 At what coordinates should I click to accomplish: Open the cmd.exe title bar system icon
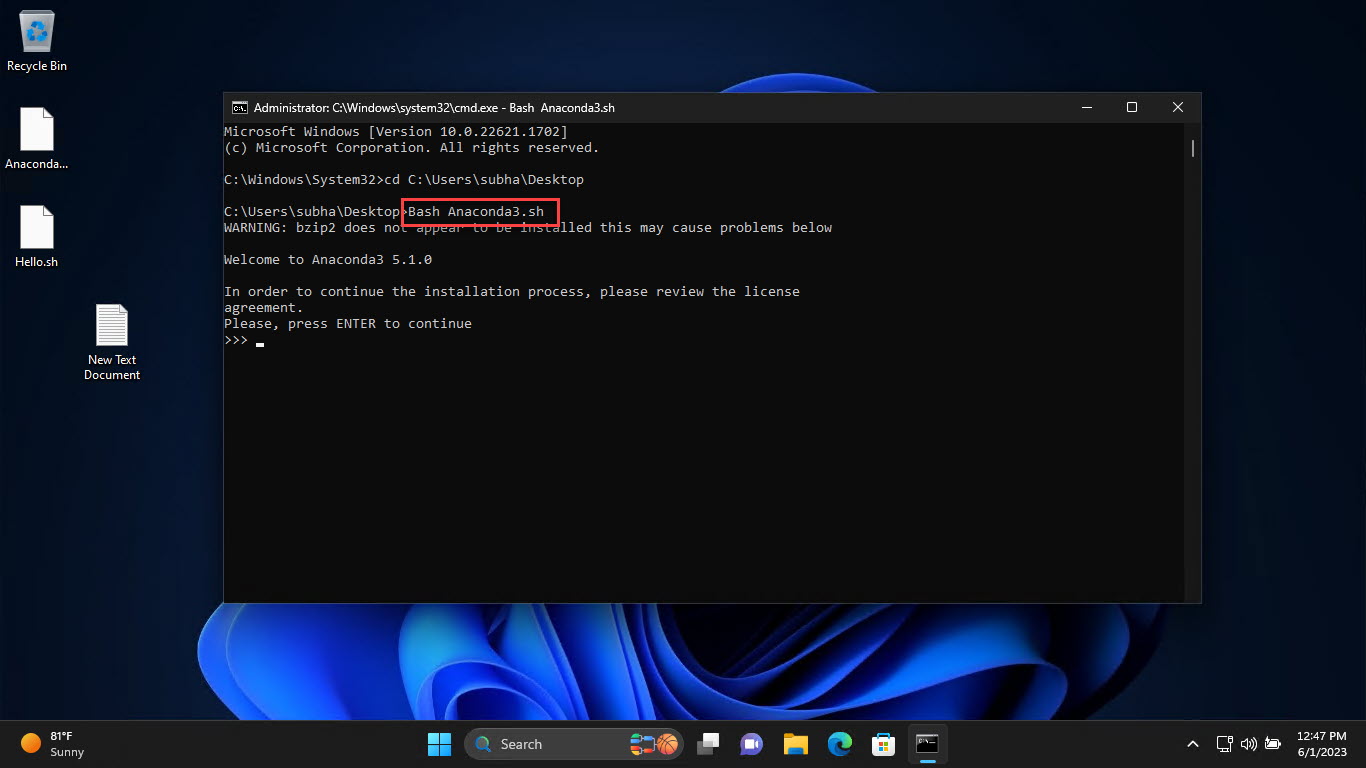(x=238, y=107)
